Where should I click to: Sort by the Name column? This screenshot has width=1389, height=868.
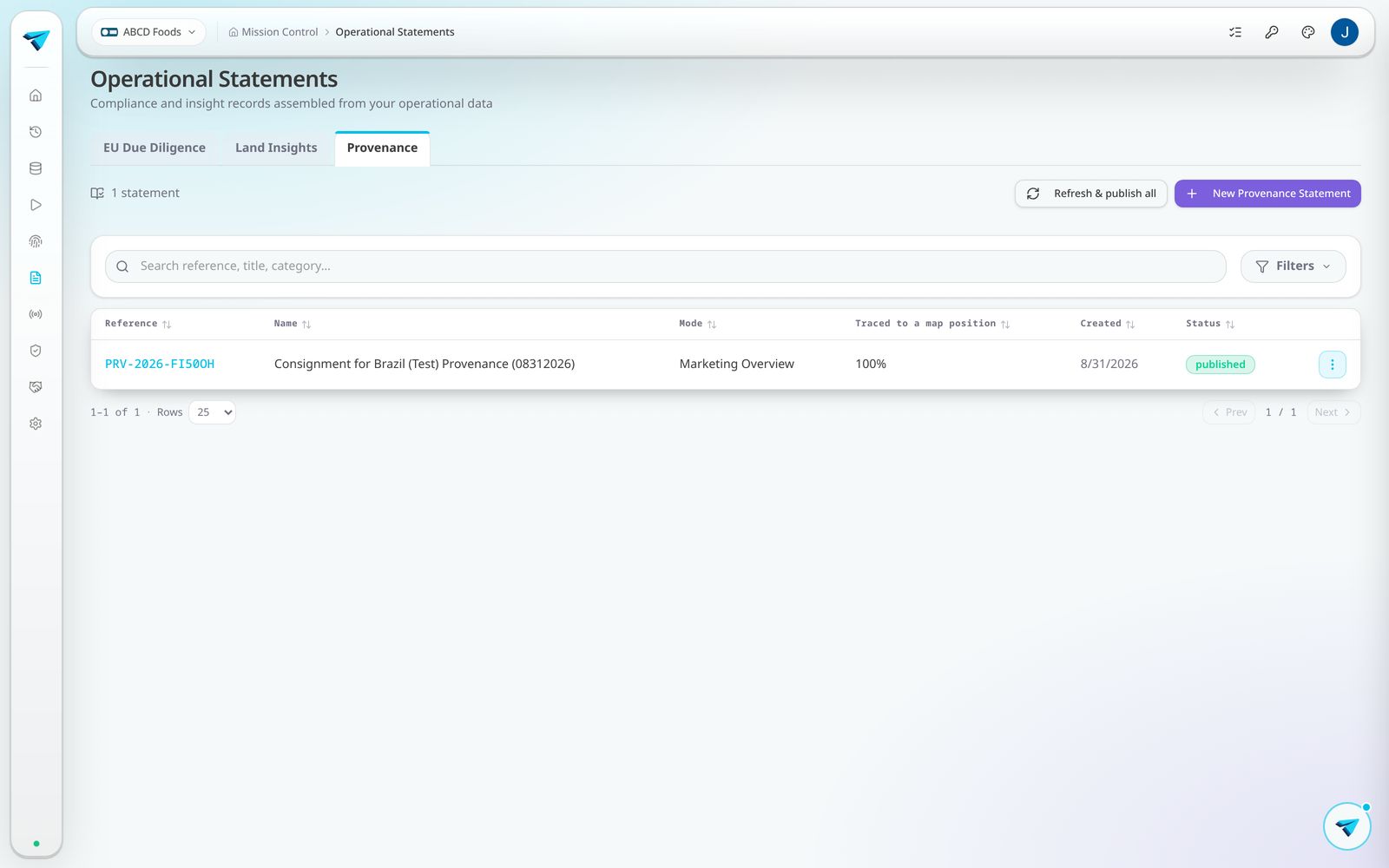(x=293, y=324)
